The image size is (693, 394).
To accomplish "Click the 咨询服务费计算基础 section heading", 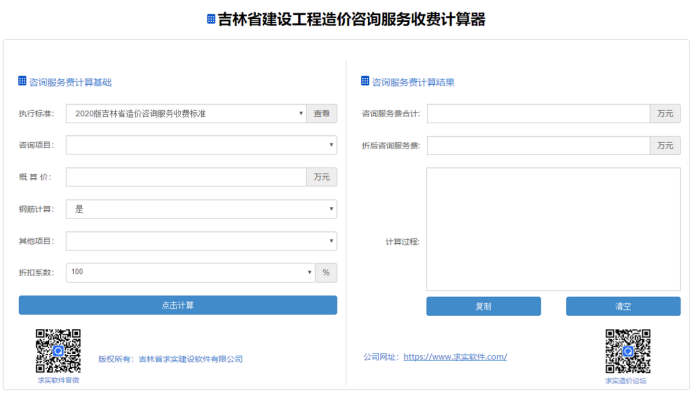I will click(x=70, y=82).
